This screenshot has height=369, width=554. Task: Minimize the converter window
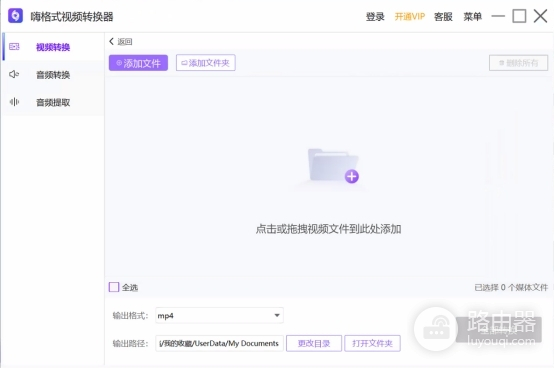click(x=498, y=16)
